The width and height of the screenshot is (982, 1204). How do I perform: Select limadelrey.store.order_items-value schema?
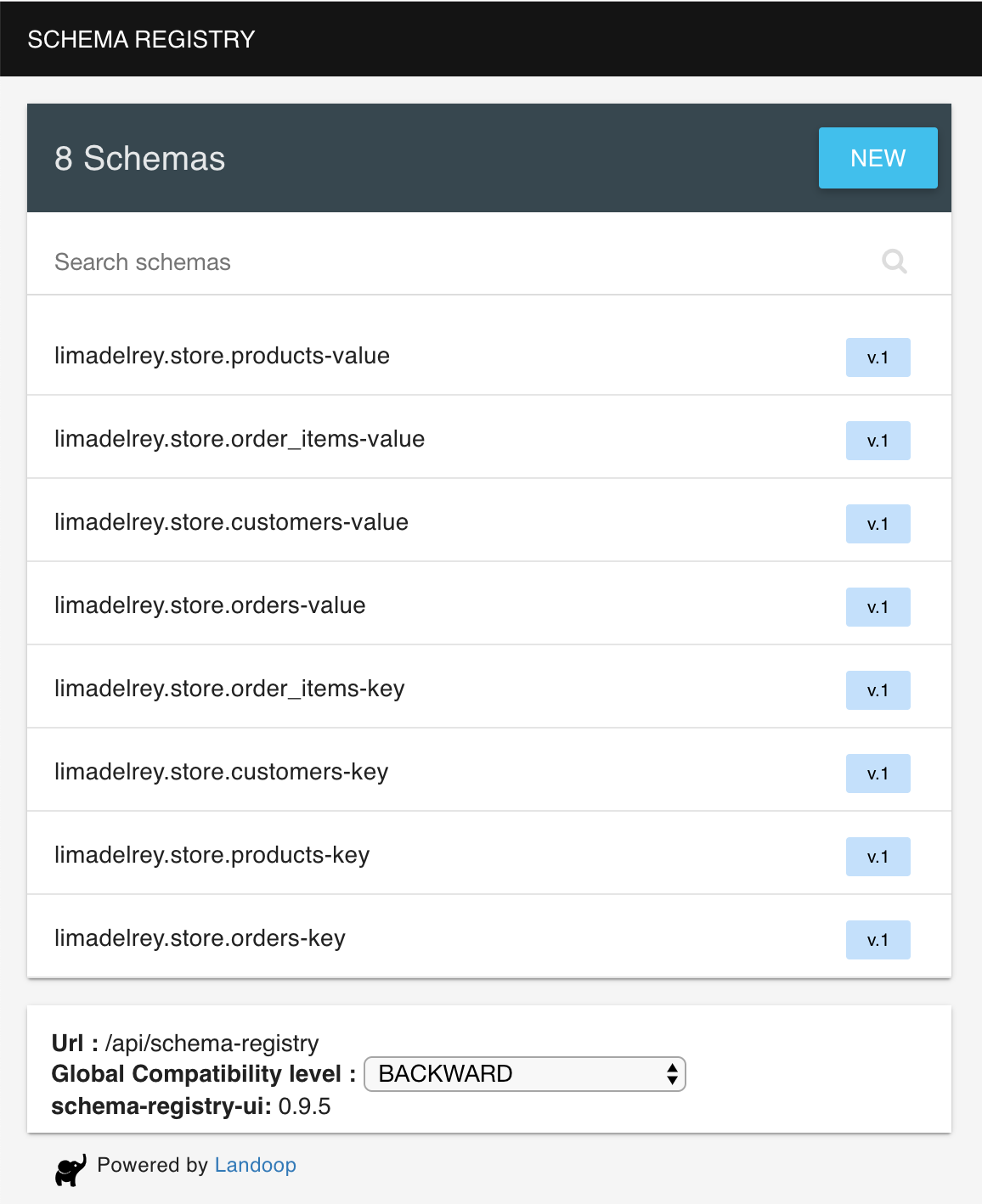pos(489,437)
